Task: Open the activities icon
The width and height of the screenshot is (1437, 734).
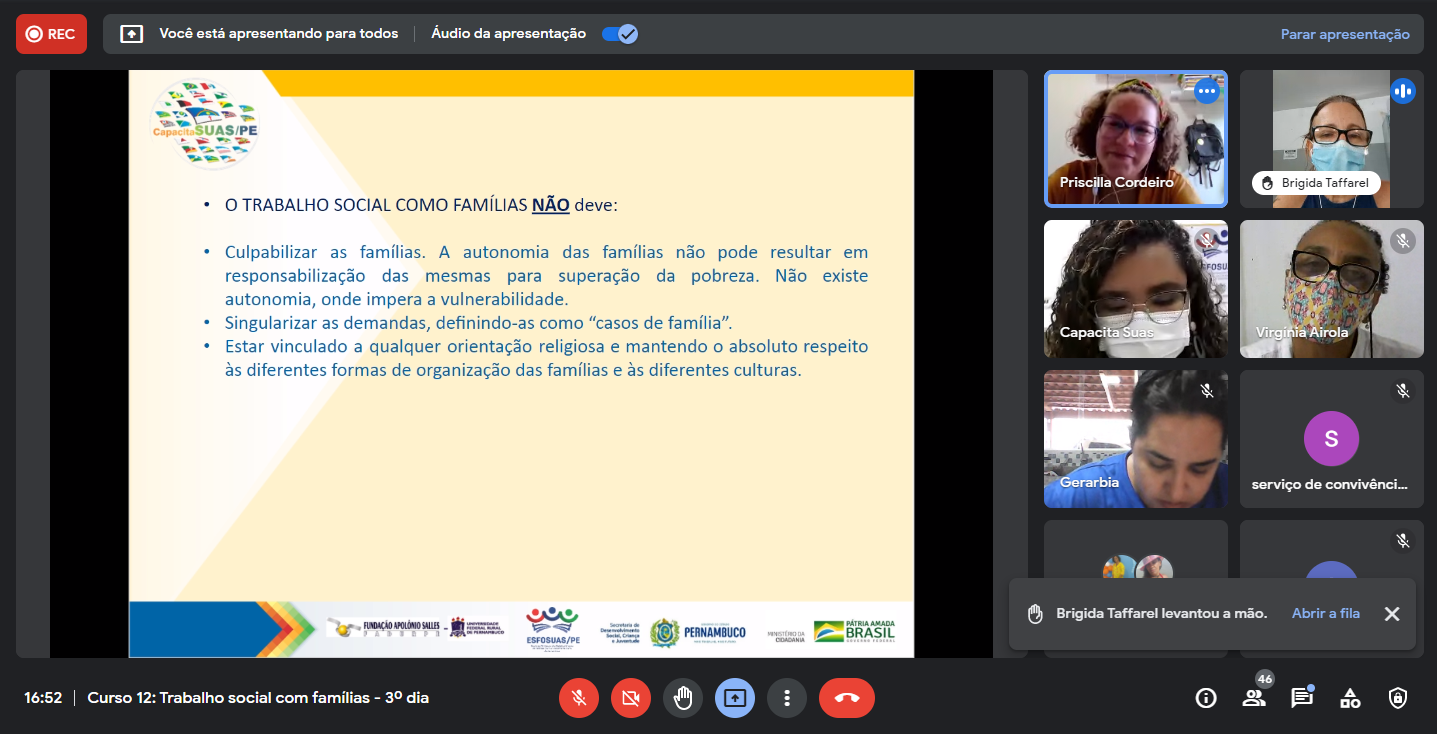Action: tap(1350, 698)
